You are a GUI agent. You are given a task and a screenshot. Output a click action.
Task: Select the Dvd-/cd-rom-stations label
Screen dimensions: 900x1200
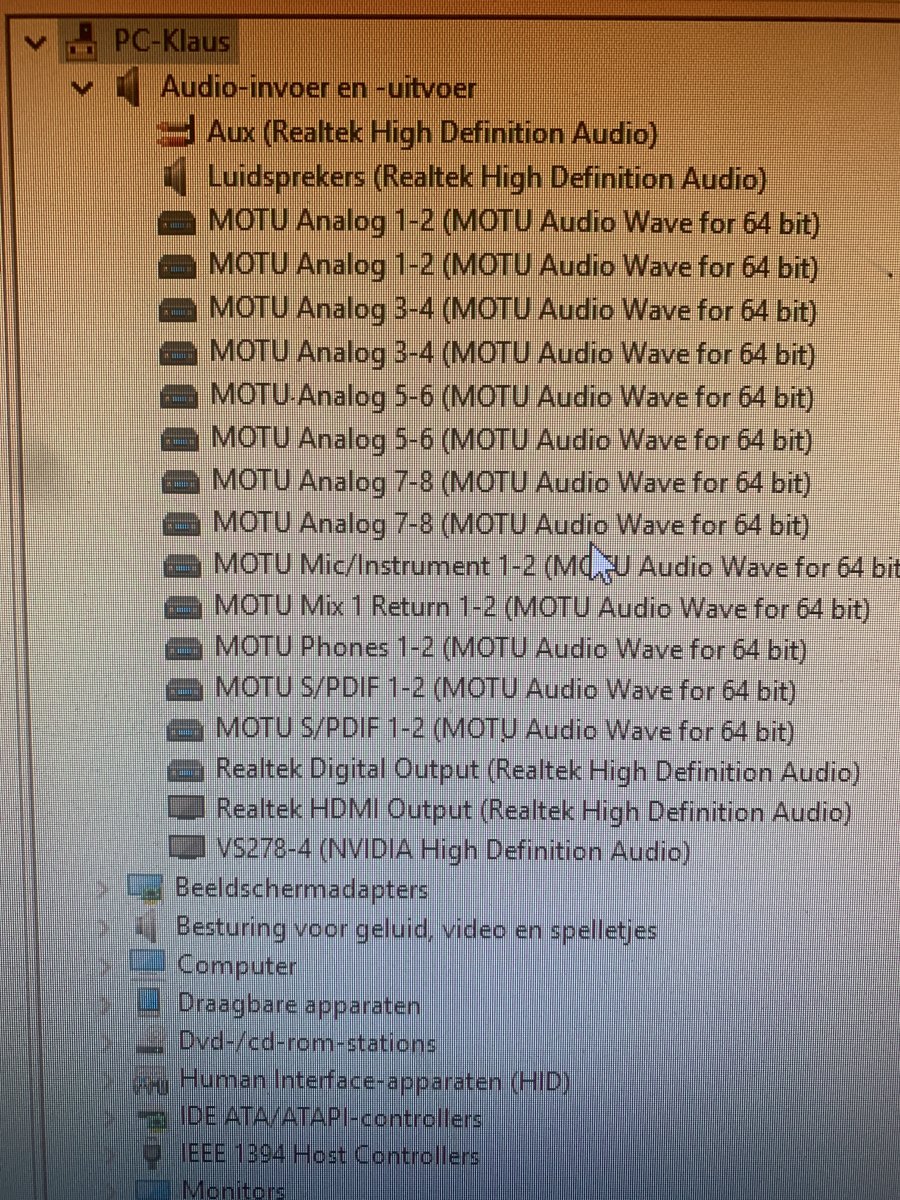coord(308,1043)
